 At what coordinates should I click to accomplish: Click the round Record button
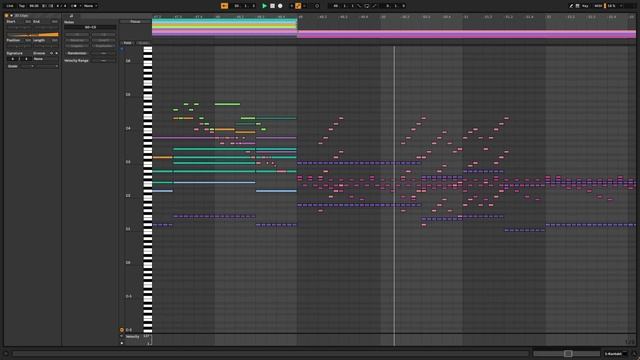click(x=280, y=6)
